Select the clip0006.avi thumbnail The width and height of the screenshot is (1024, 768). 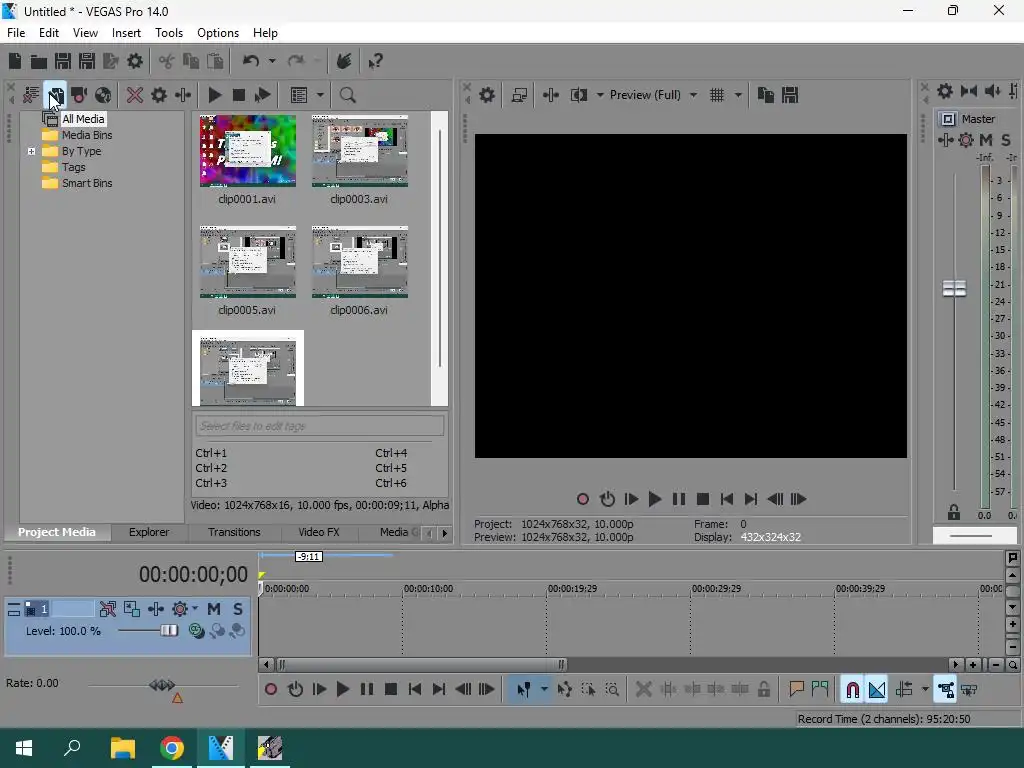[360, 262]
